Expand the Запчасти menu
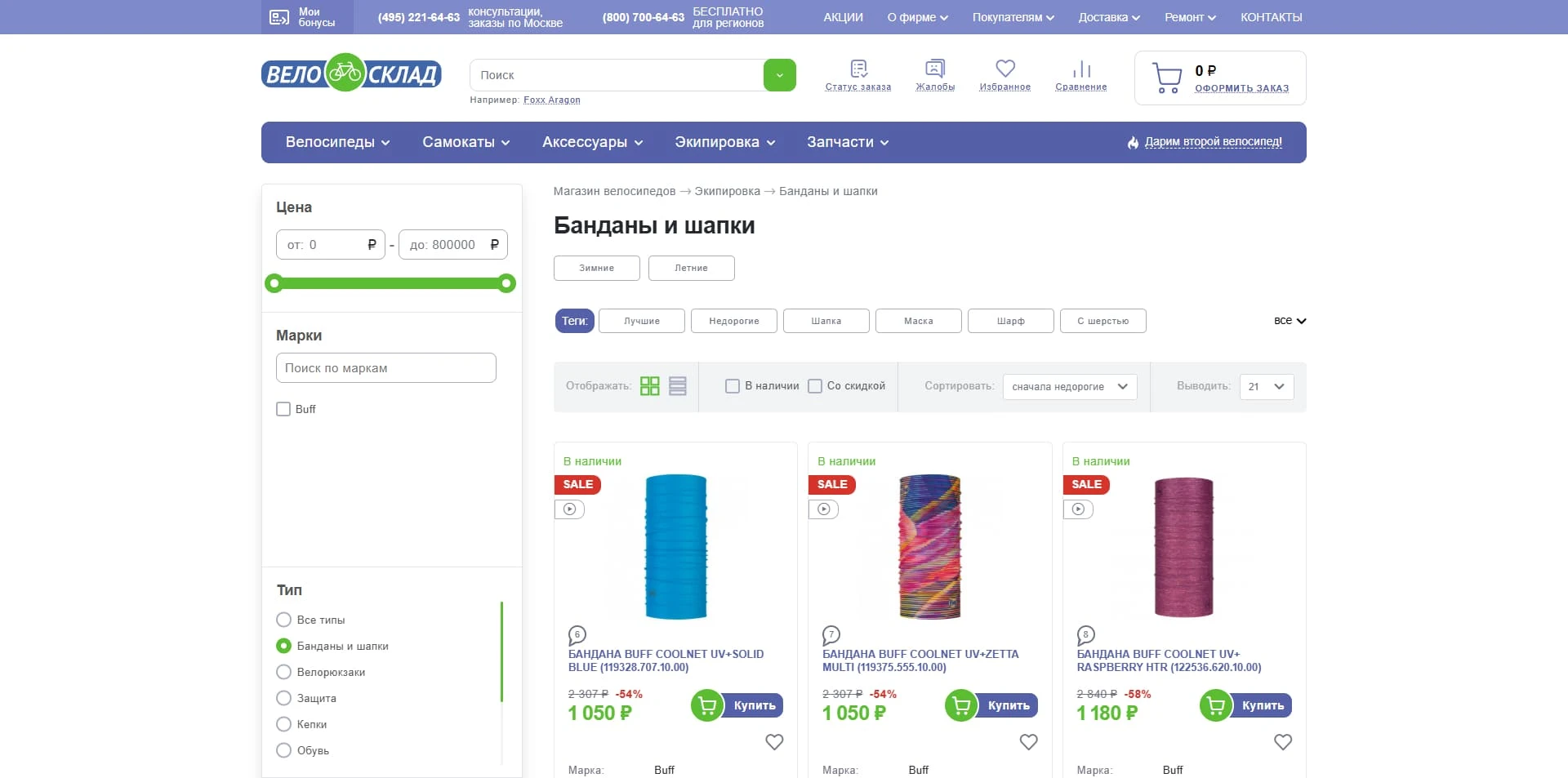The height and width of the screenshot is (778, 1568). [x=848, y=142]
